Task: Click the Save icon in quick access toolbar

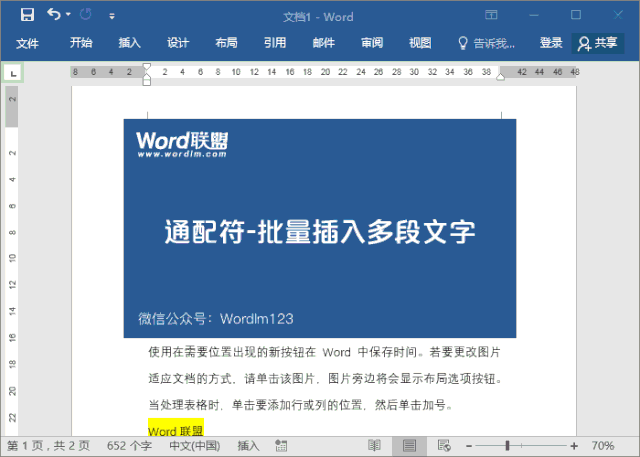Action: click(27, 15)
